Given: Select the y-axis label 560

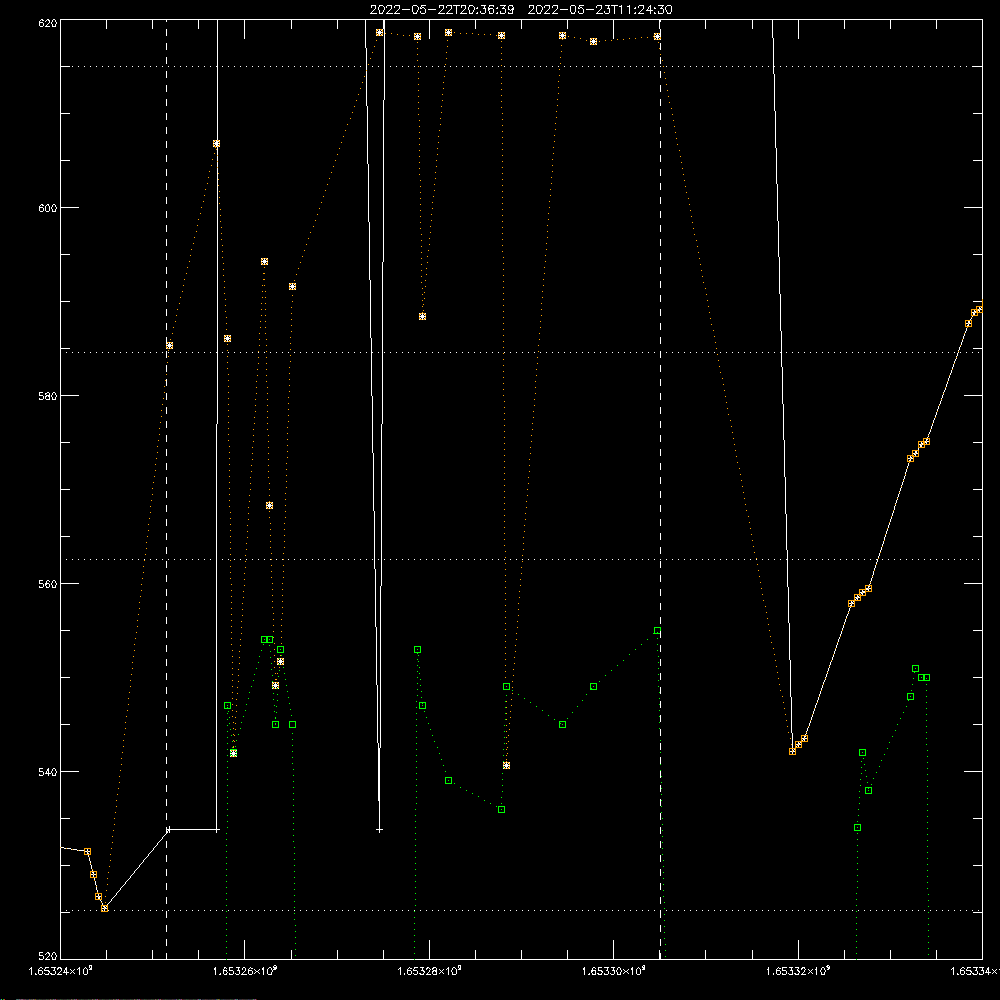Looking at the screenshot, I should click(x=48, y=584).
